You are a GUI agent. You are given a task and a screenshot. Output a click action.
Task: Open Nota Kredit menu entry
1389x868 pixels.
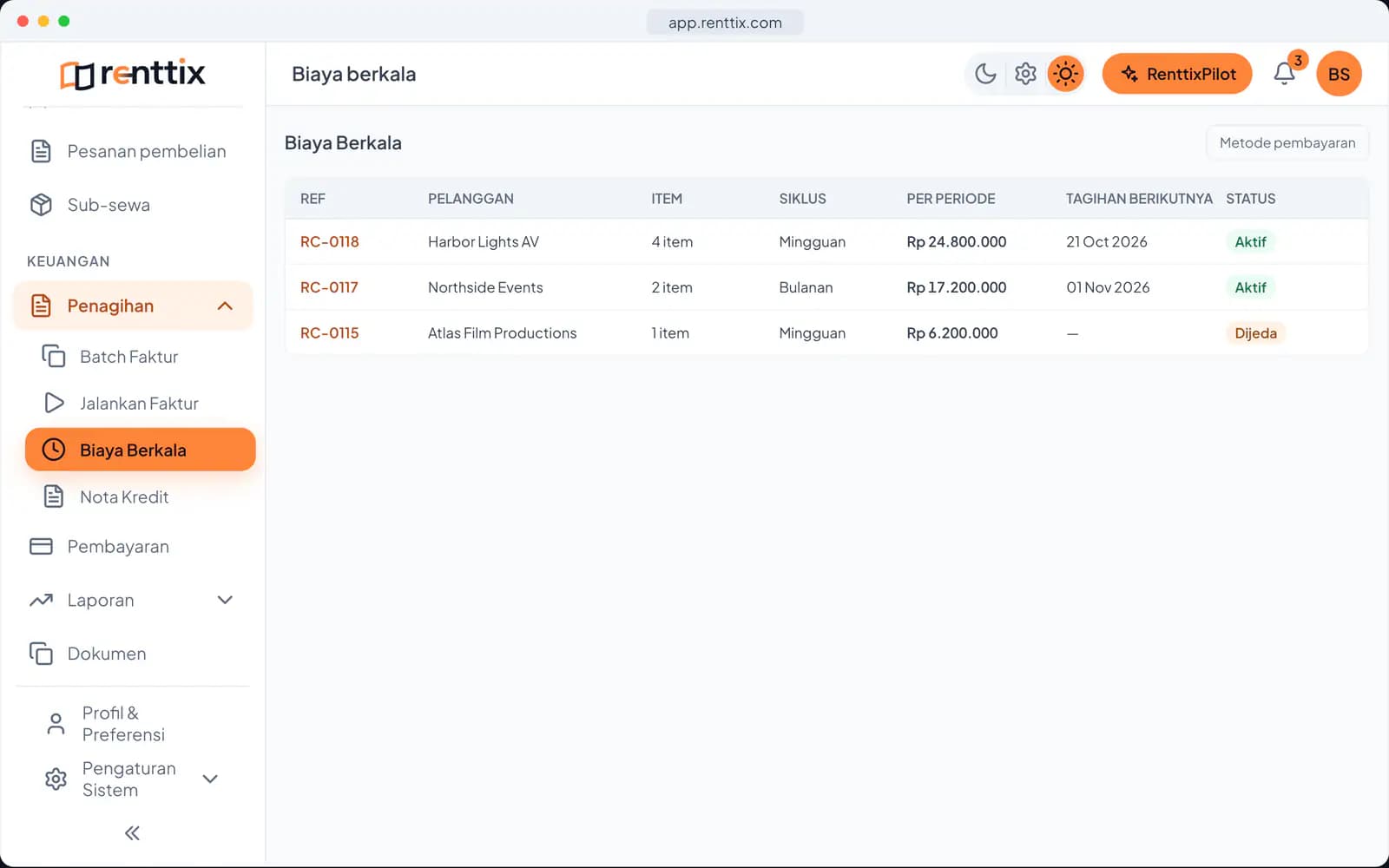[x=140, y=496]
